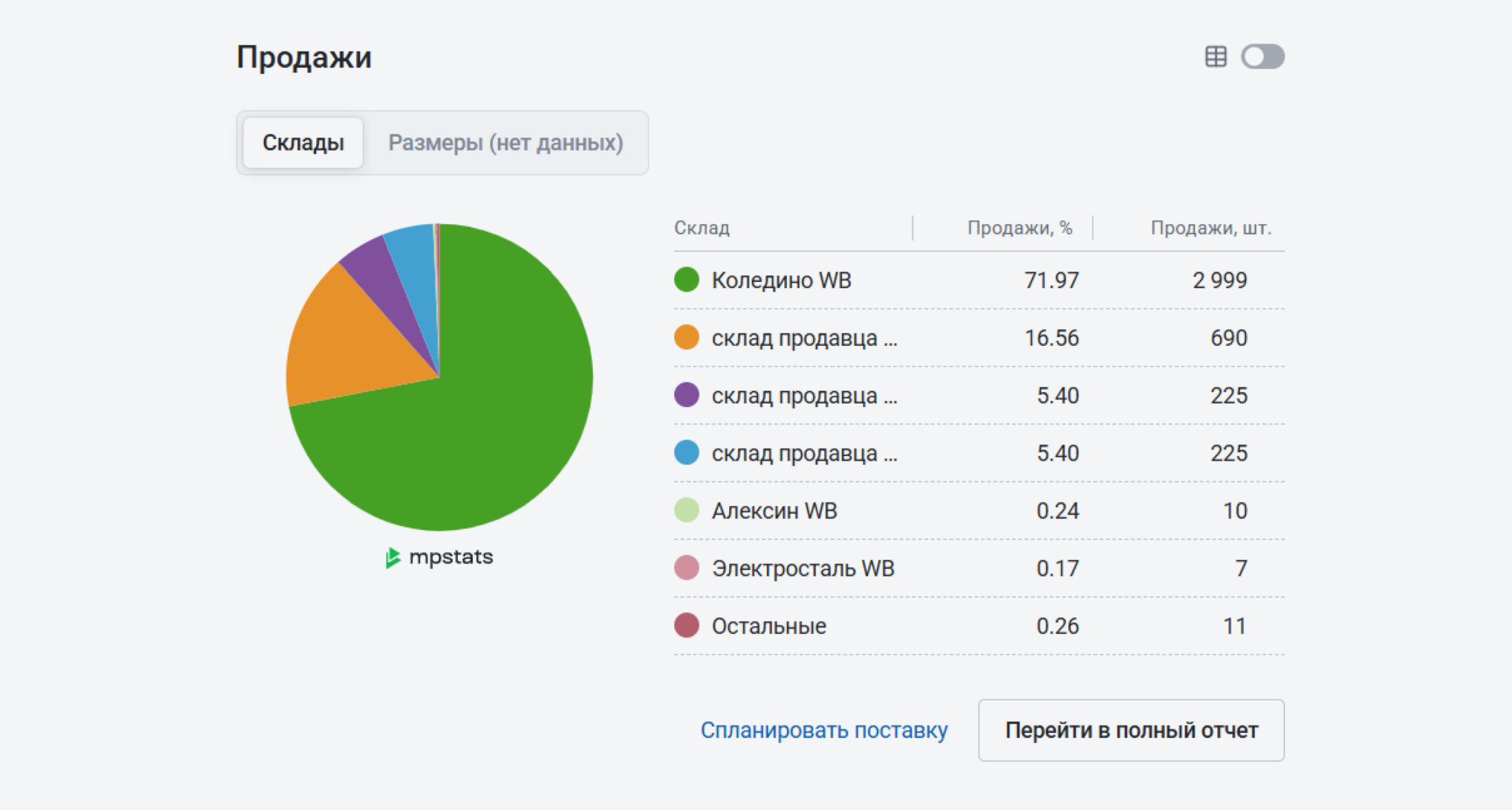1512x810 pixels.
Task: Click the pink Электросталь WB legend dot
Action: (687, 568)
